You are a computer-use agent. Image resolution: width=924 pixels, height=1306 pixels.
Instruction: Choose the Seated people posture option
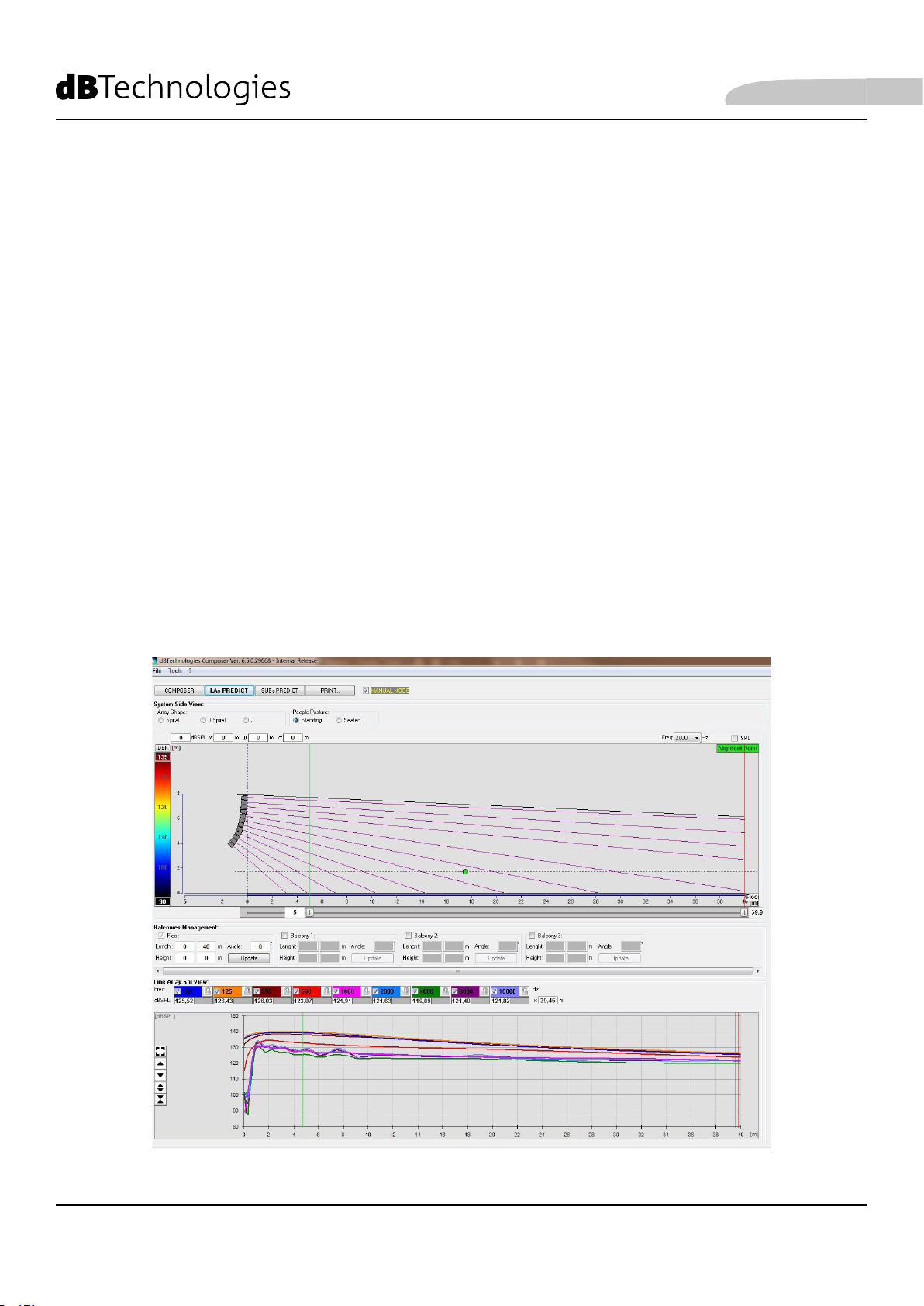339,720
